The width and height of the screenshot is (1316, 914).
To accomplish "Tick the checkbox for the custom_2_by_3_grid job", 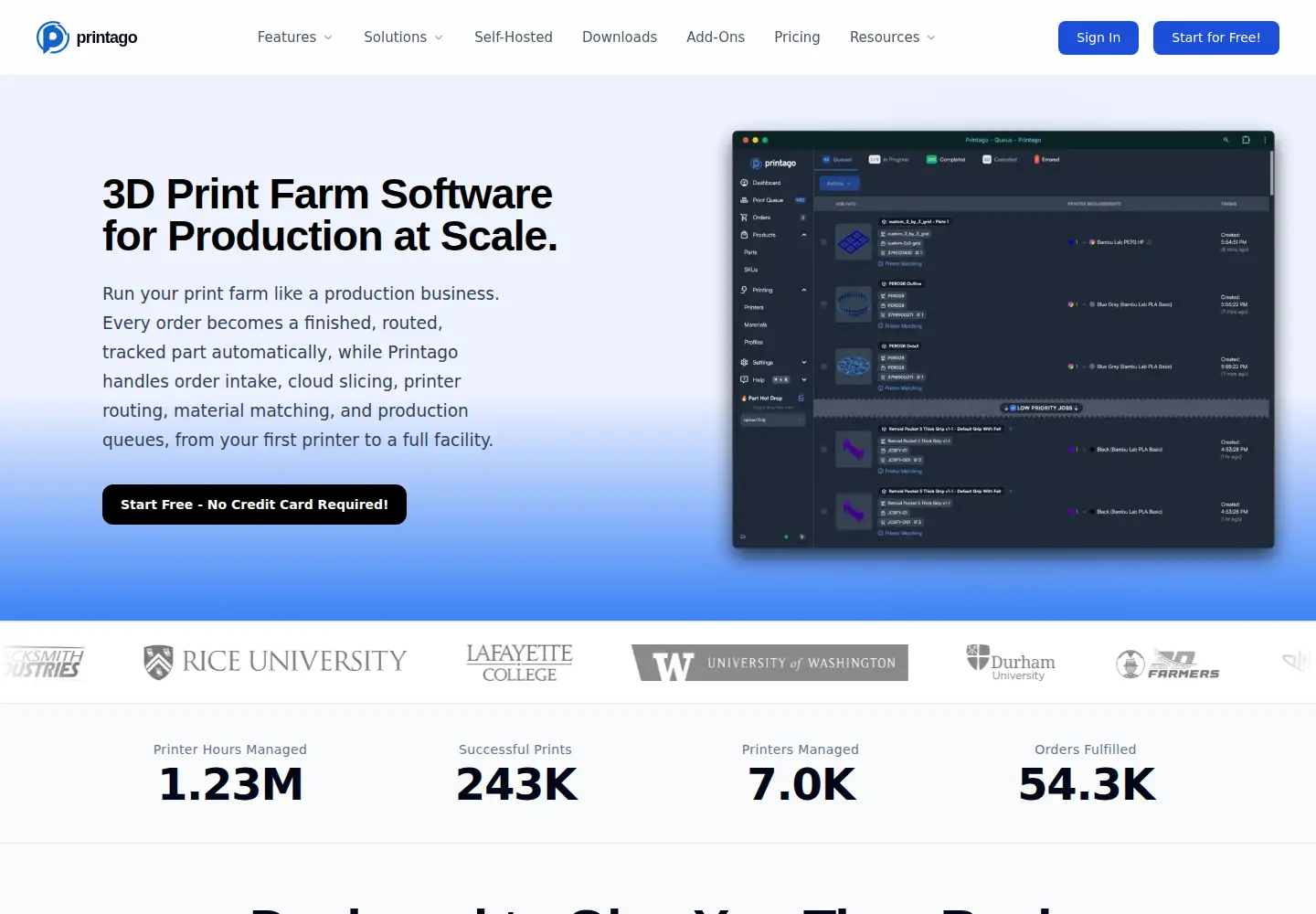I will tap(823, 242).
